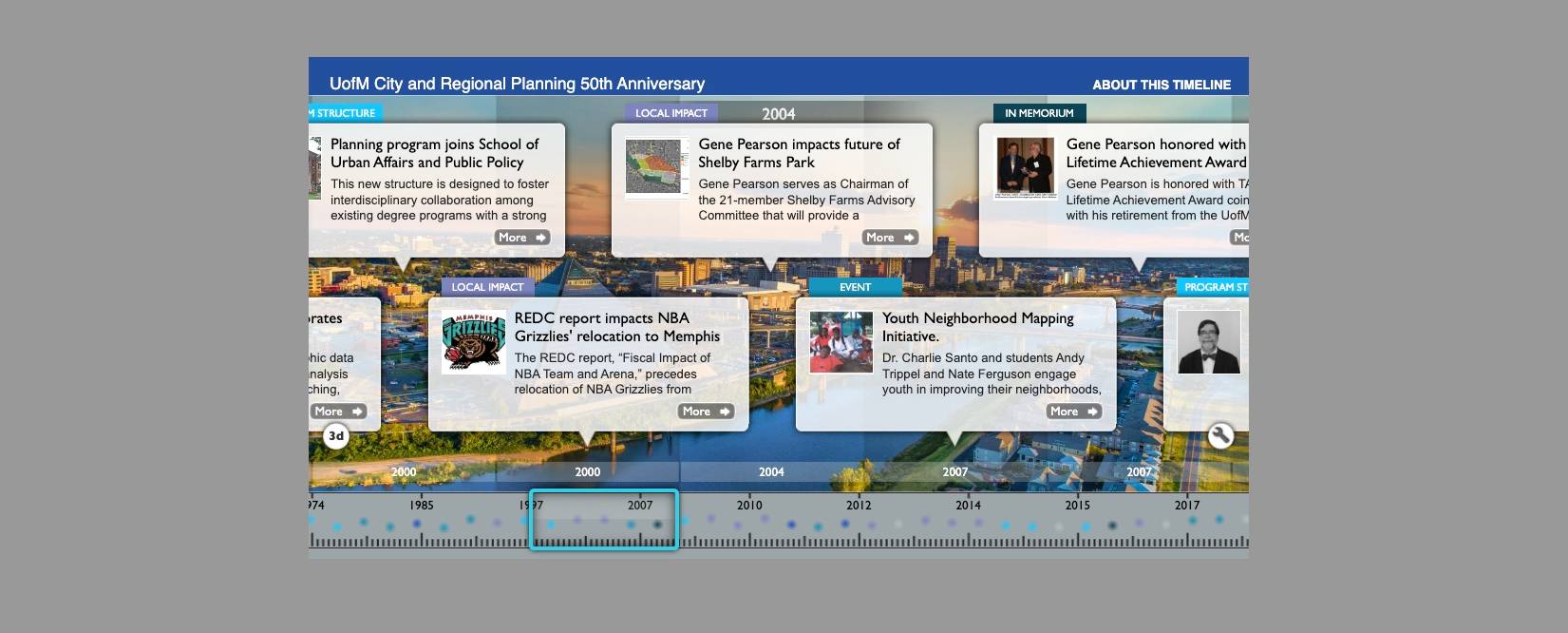Select the IN MEMORIUM category tag
Image resolution: width=1568 pixels, height=633 pixels.
[x=1039, y=113]
